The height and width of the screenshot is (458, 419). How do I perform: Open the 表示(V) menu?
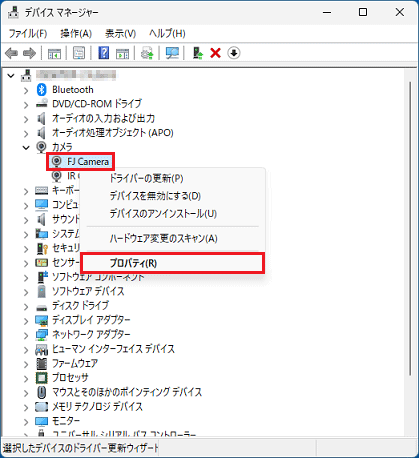121,33
